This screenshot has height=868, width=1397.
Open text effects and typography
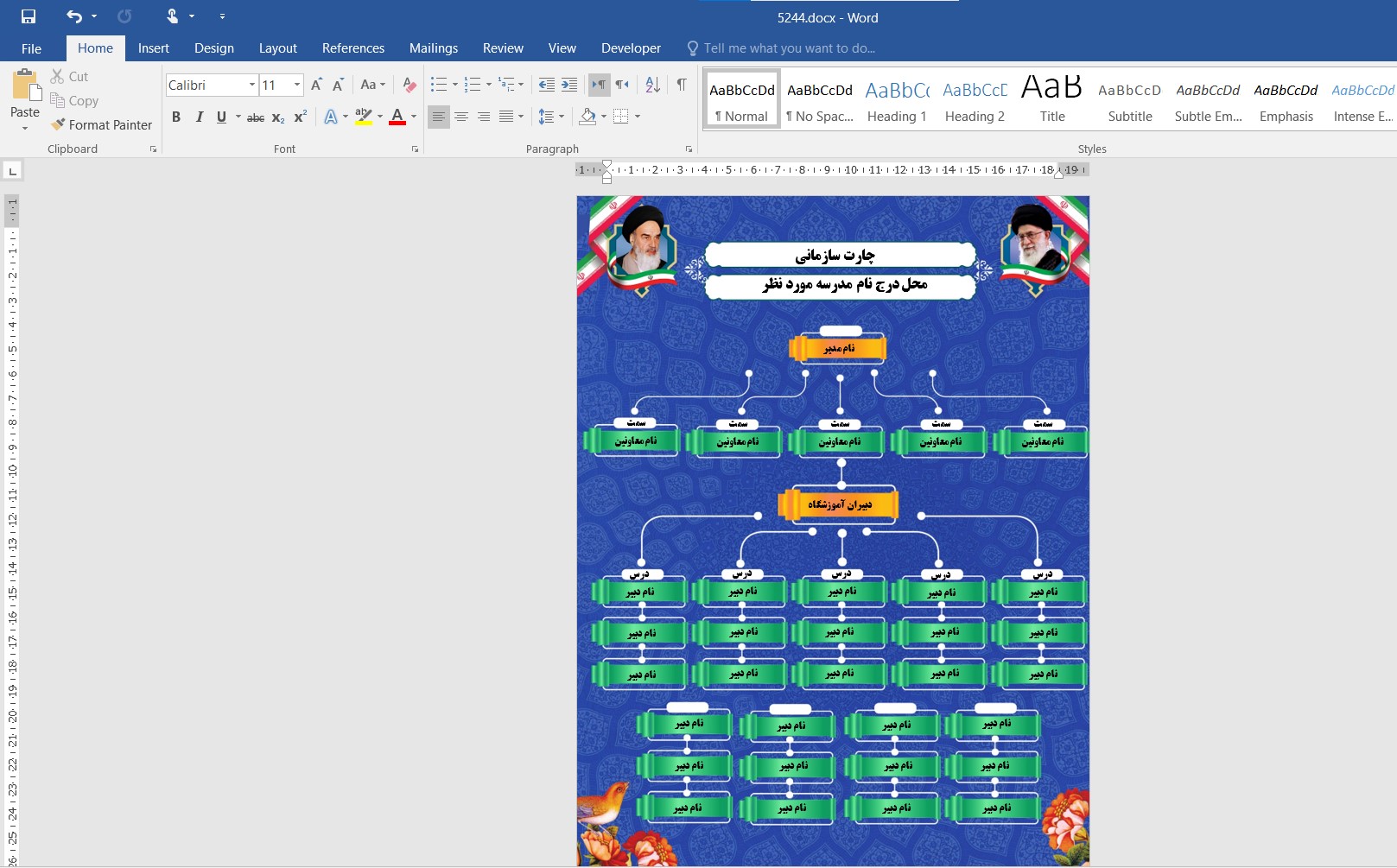click(x=331, y=117)
